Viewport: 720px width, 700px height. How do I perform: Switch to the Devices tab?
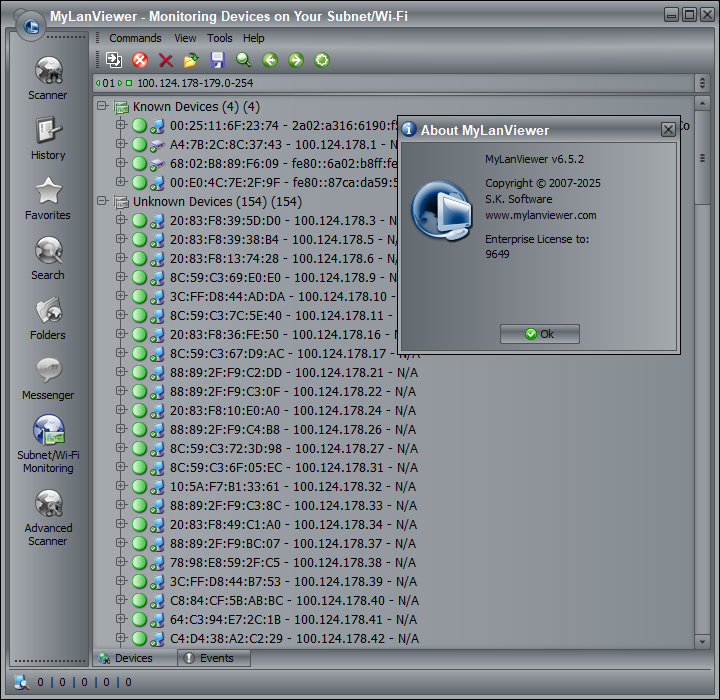(135, 658)
